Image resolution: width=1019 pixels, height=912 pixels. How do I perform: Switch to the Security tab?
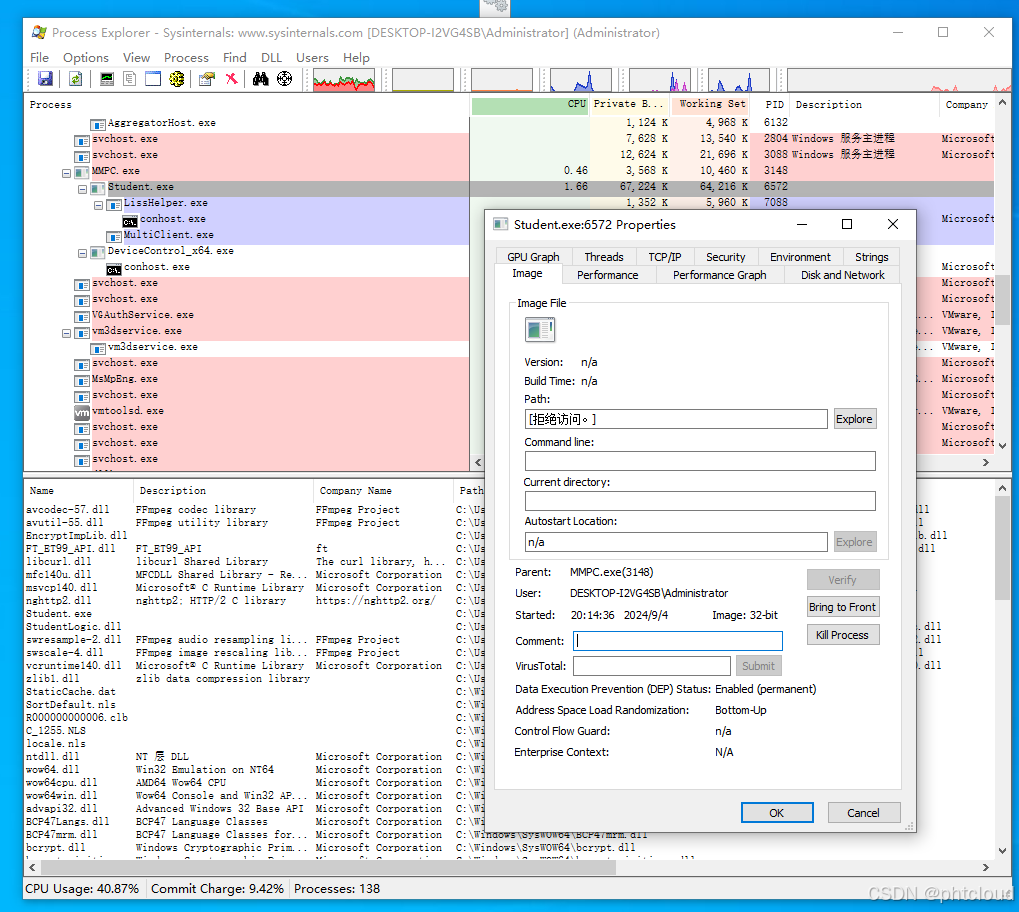pyautogui.click(x=725, y=257)
